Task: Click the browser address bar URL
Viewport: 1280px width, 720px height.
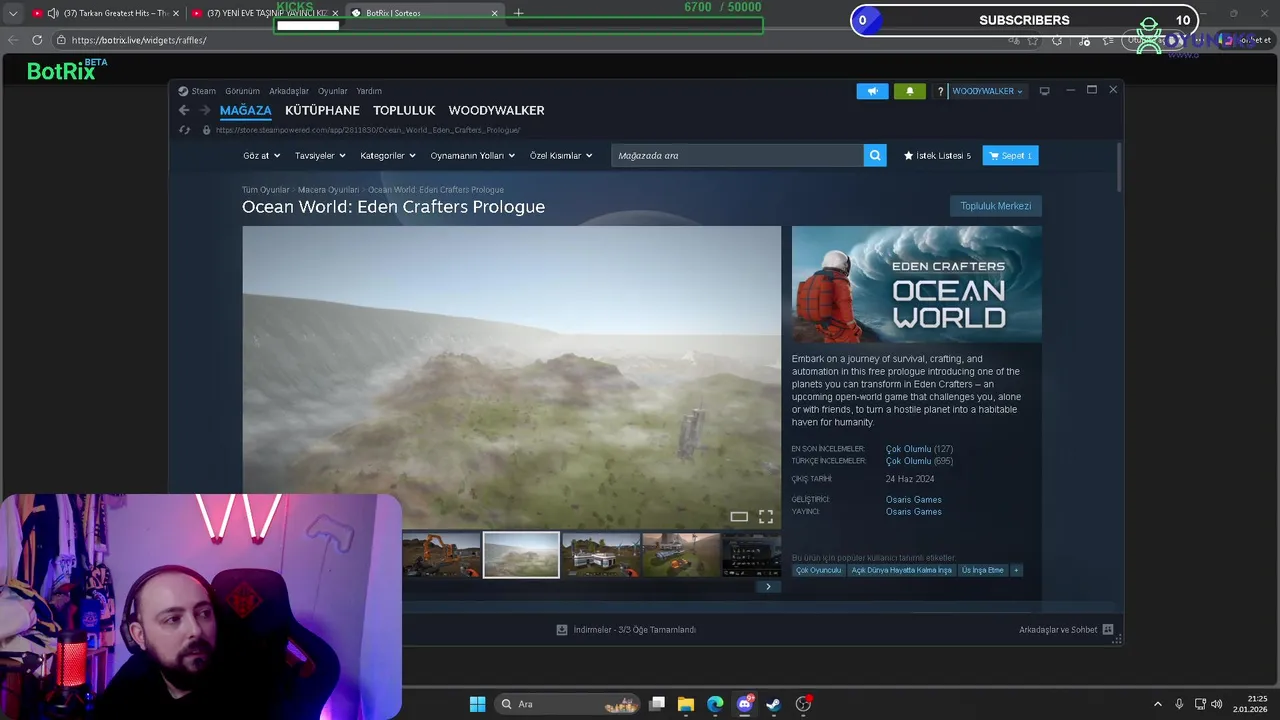Action: pos(139,40)
